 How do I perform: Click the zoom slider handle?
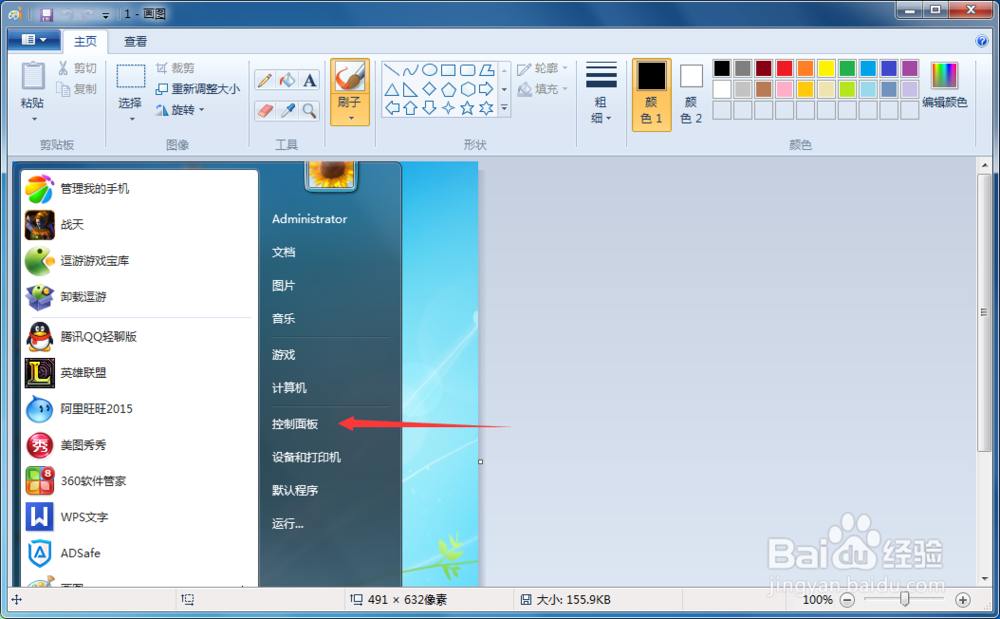pyautogui.click(x=904, y=599)
